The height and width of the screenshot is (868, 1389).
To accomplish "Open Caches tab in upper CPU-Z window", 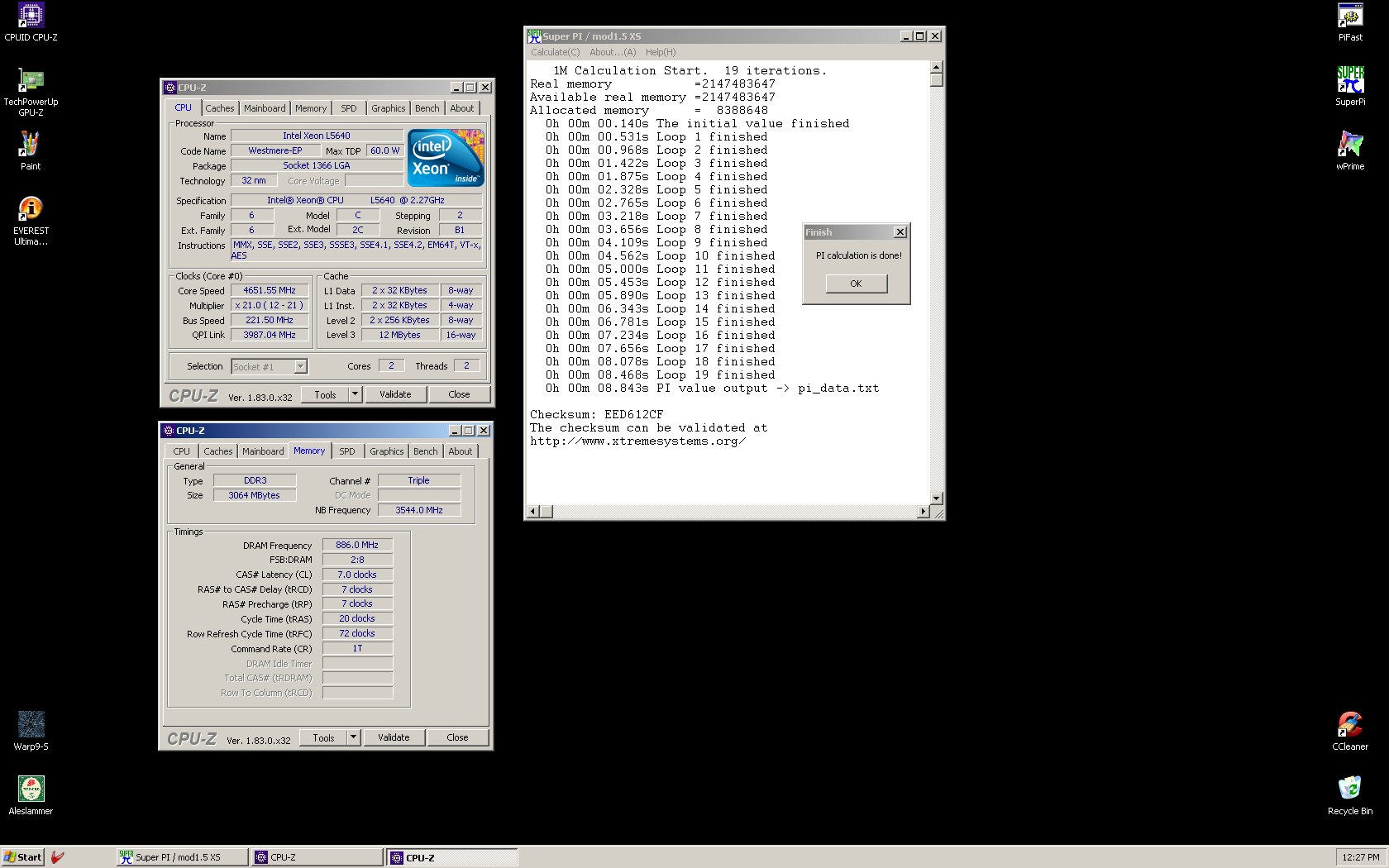I will pyautogui.click(x=220, y=108).
